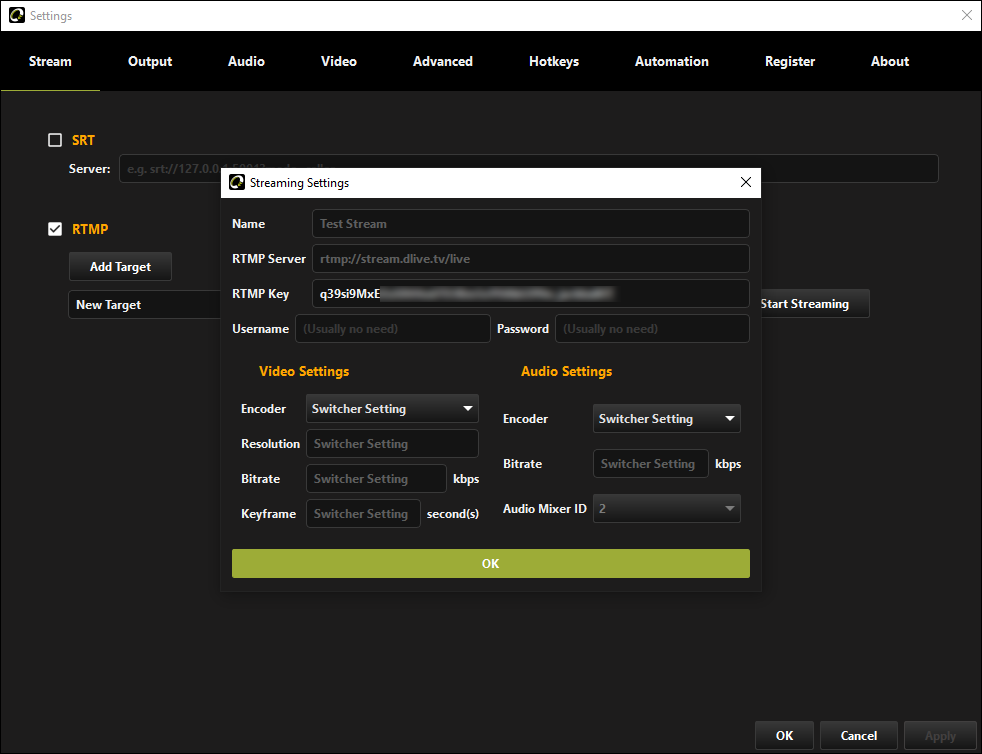Viewport: 982px width, 754px height.
Task: Click the Apply button
Action: [940, 735]
